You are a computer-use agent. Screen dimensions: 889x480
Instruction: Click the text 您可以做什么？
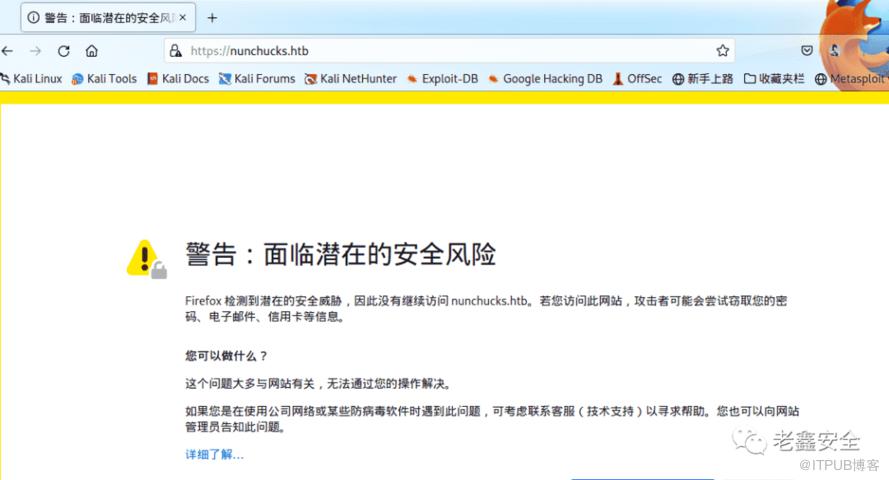(x=226, y=356)
